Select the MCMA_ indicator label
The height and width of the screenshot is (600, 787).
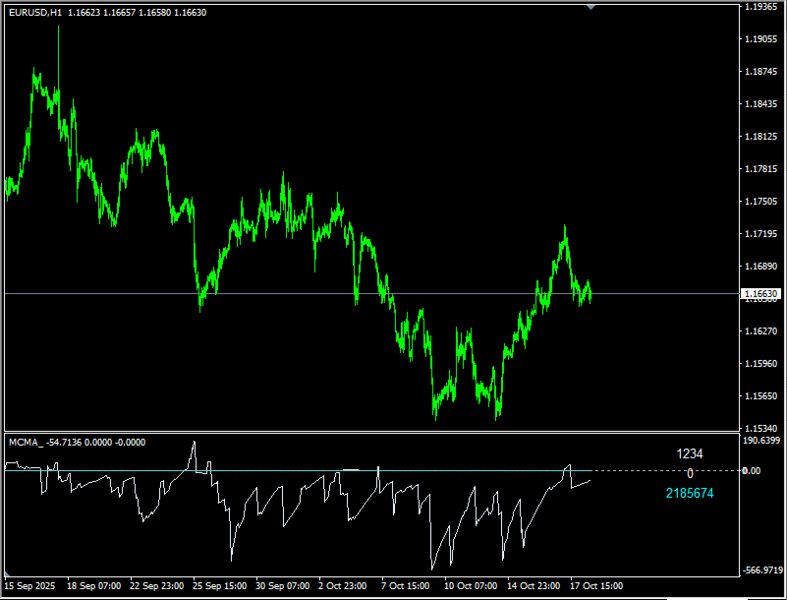point(24,442)
